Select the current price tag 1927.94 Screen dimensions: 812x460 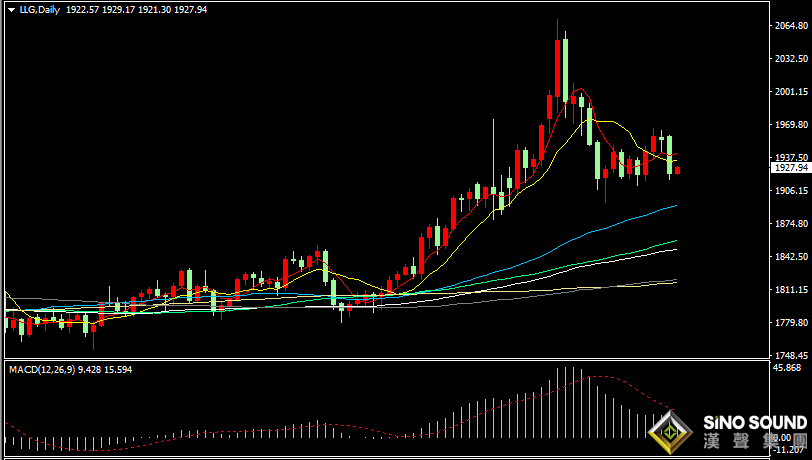pos(790,168)
